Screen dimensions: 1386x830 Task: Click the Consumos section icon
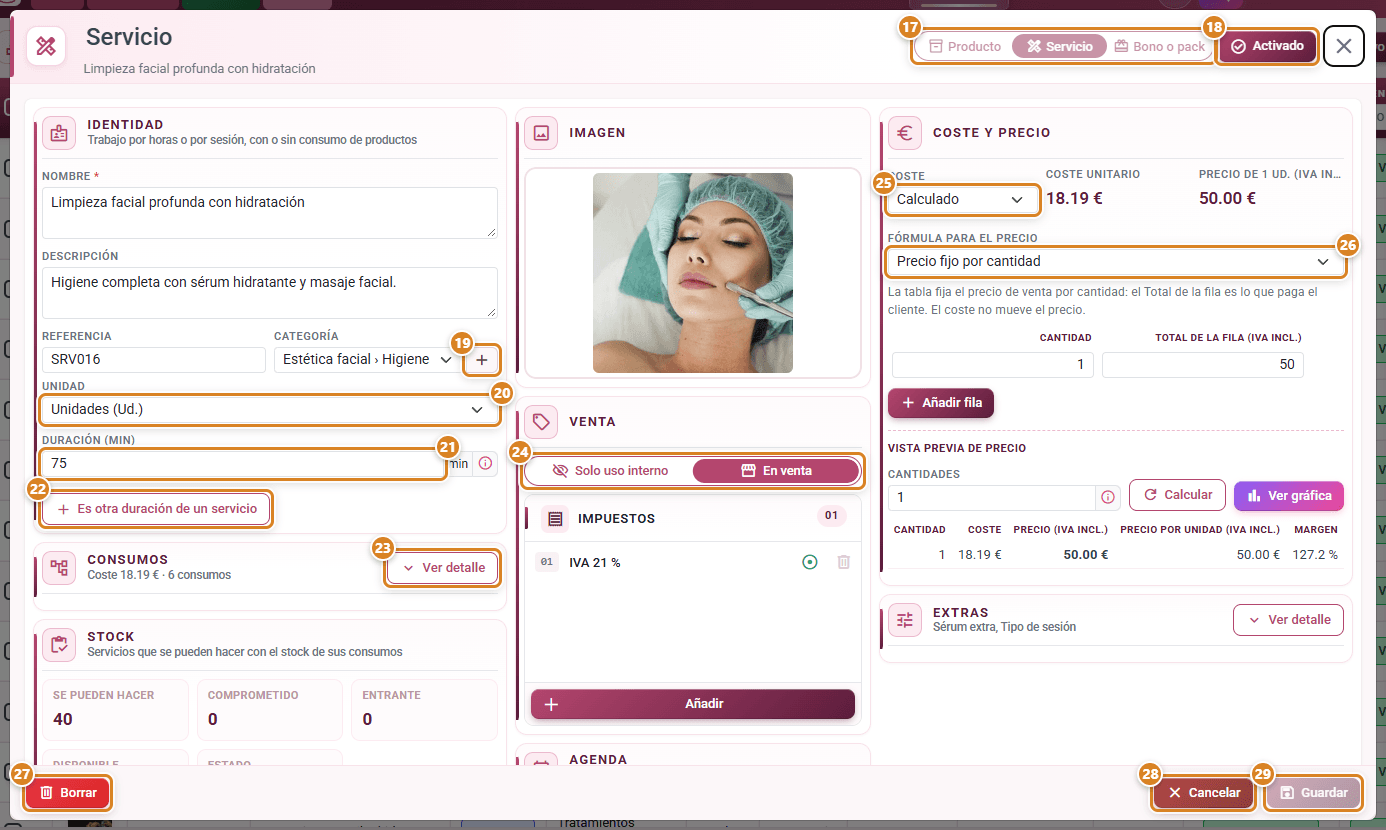point(60,568)
